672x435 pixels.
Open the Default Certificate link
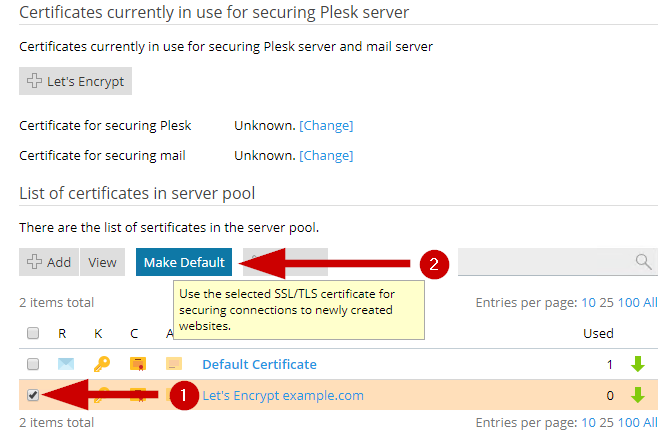(x=259, y=365)
